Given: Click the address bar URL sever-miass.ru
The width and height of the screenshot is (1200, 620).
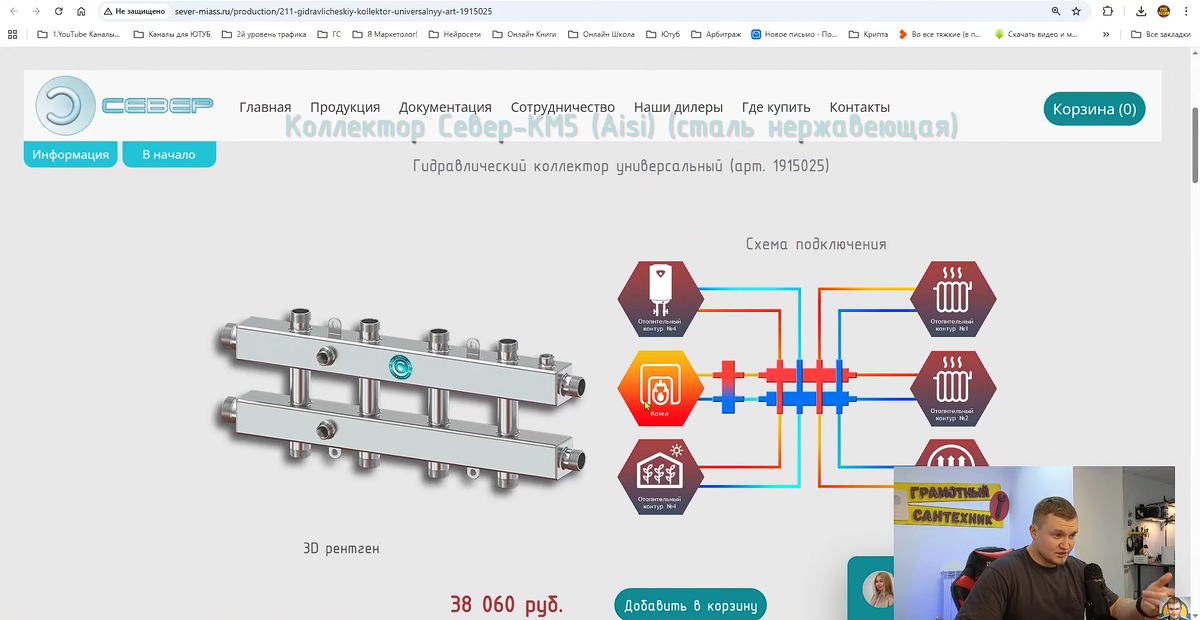Looking at the screenshot, I should click(x=333, y=11).
